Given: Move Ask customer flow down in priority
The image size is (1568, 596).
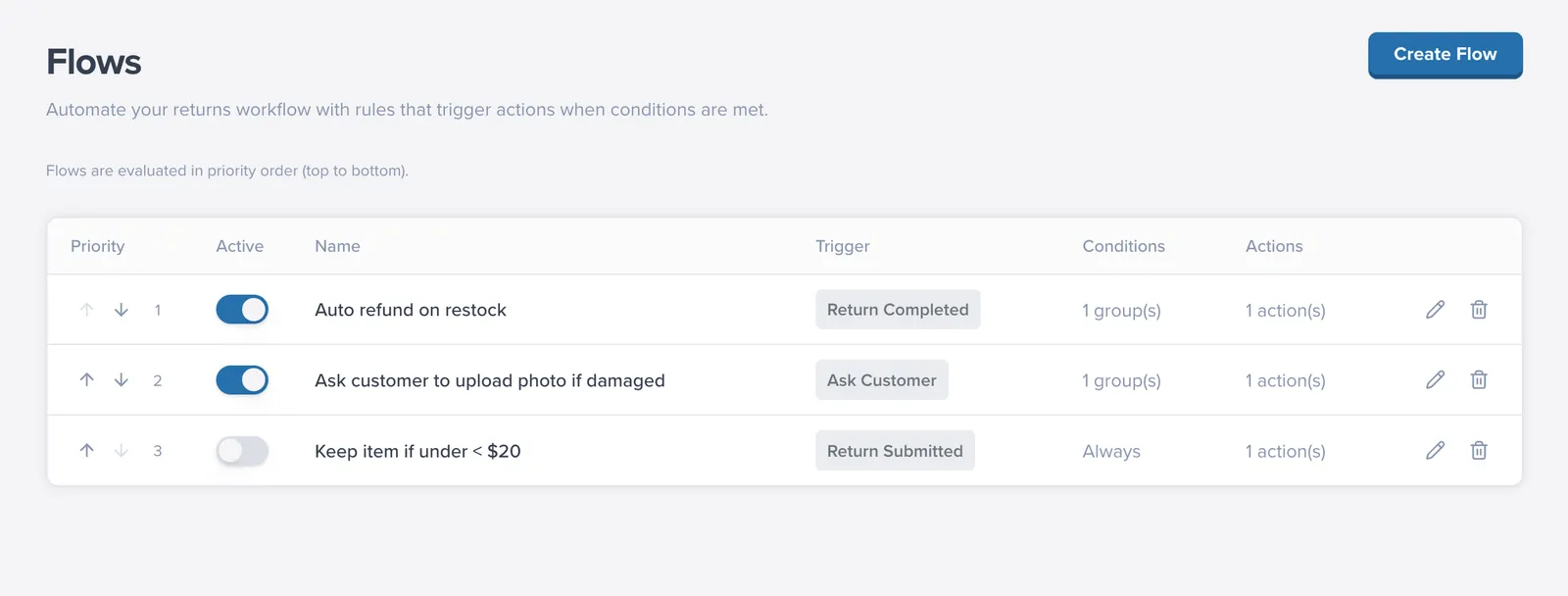Looking at the screenshot, I should 122,380.
